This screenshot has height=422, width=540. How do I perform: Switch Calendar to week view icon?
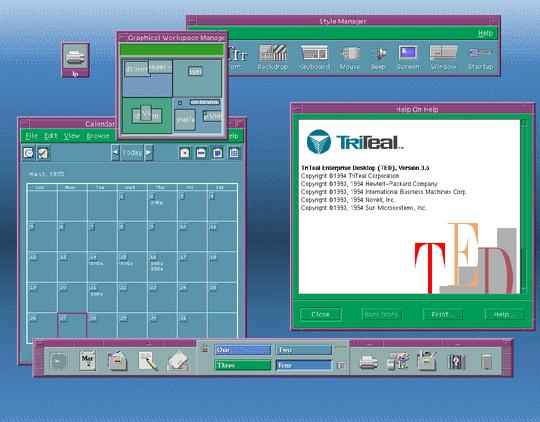[201, 153]
